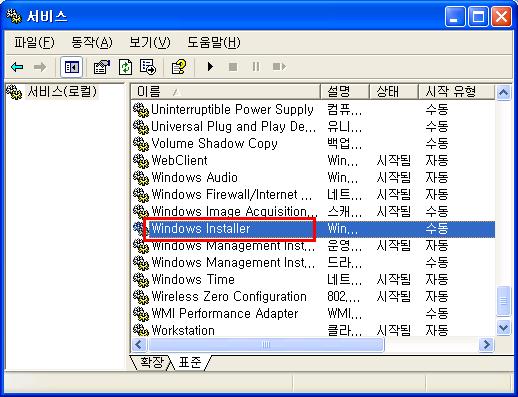Toggle the show/hide console tree button
The height and width of the screenshot is (397, 518).
click(72, 67)
